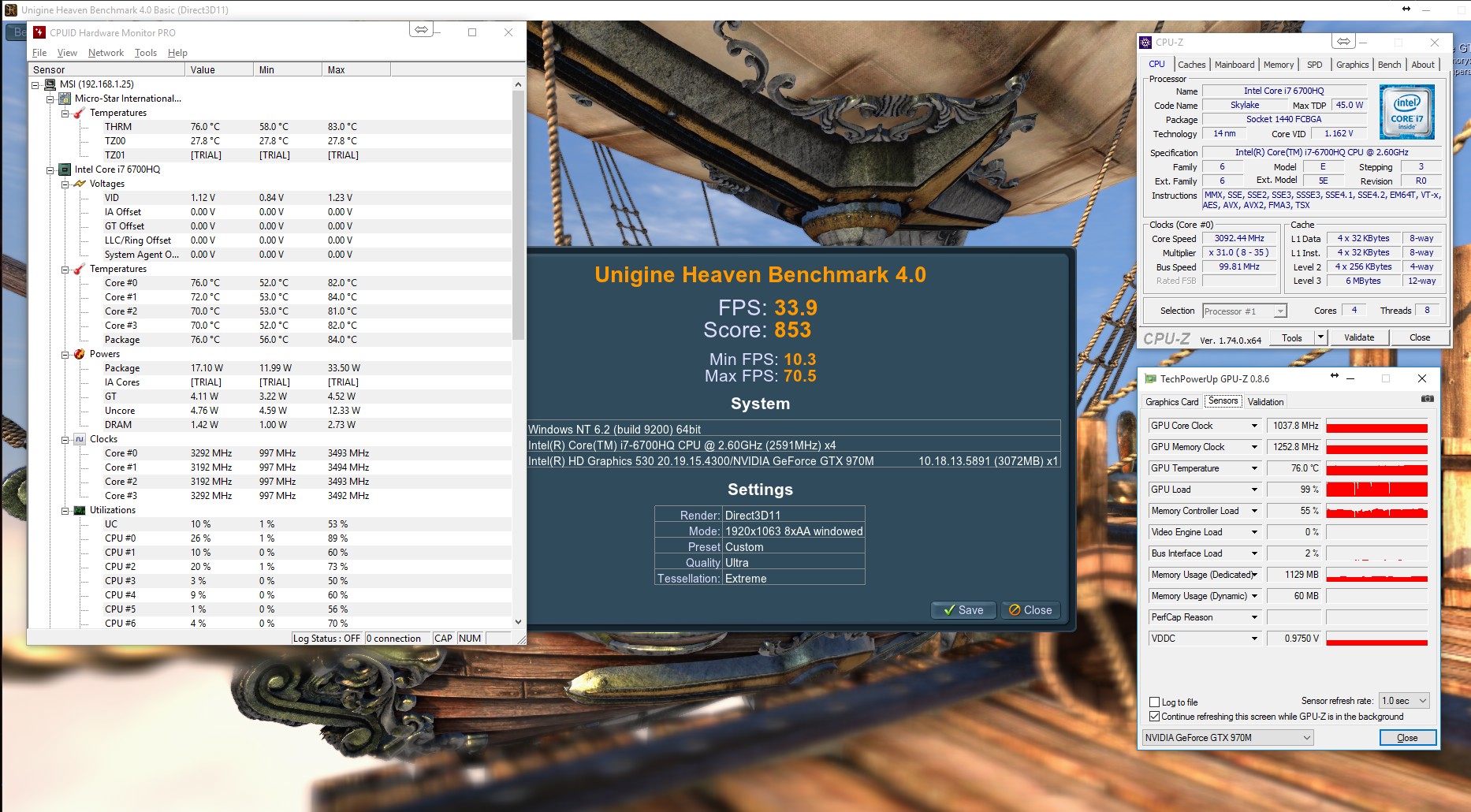
Task: Click the Value column header
Action: point(219,70)
